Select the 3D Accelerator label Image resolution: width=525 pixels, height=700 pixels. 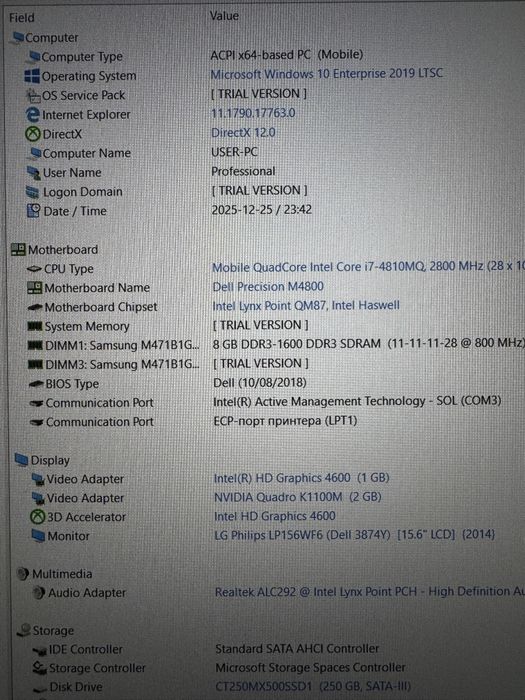pyautogui.click(x=87, y=517)
